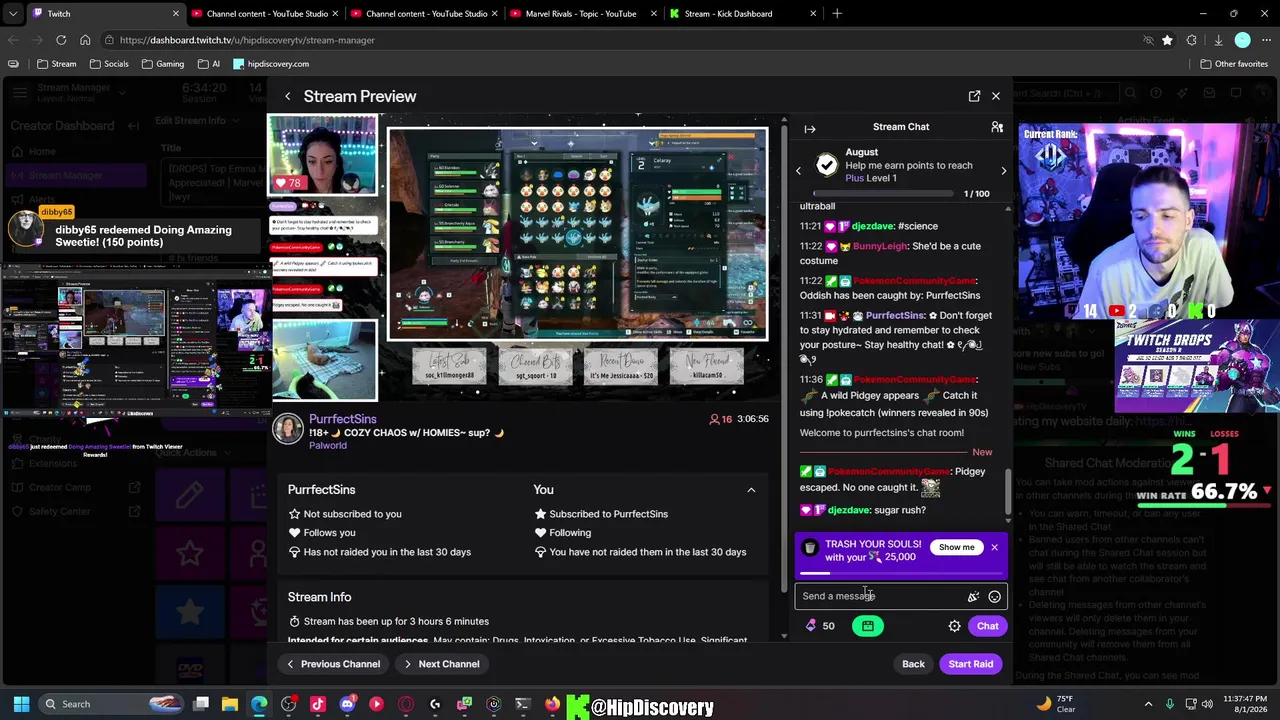The width and height of the screenshot is (1280, 720).
Task: Select 'Not subscribed to you' row
Action: click(x=344, y=514)
